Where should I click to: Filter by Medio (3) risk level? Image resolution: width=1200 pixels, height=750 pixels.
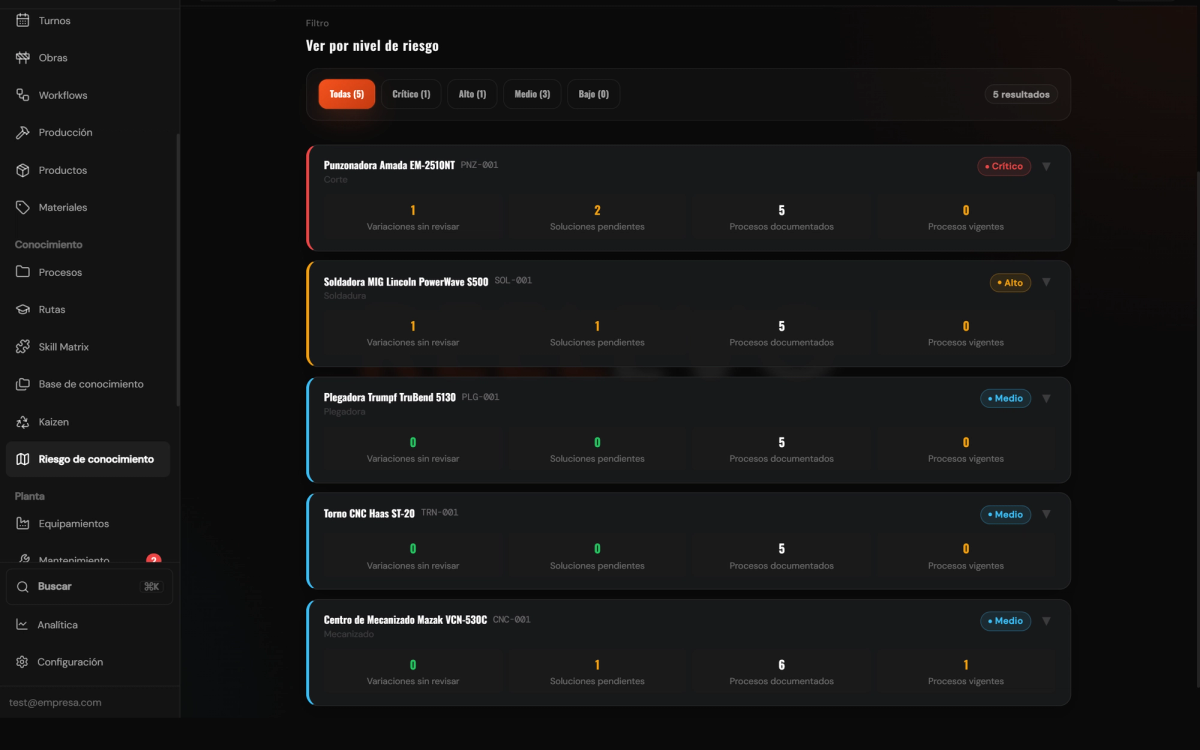(x=532, y=94)
